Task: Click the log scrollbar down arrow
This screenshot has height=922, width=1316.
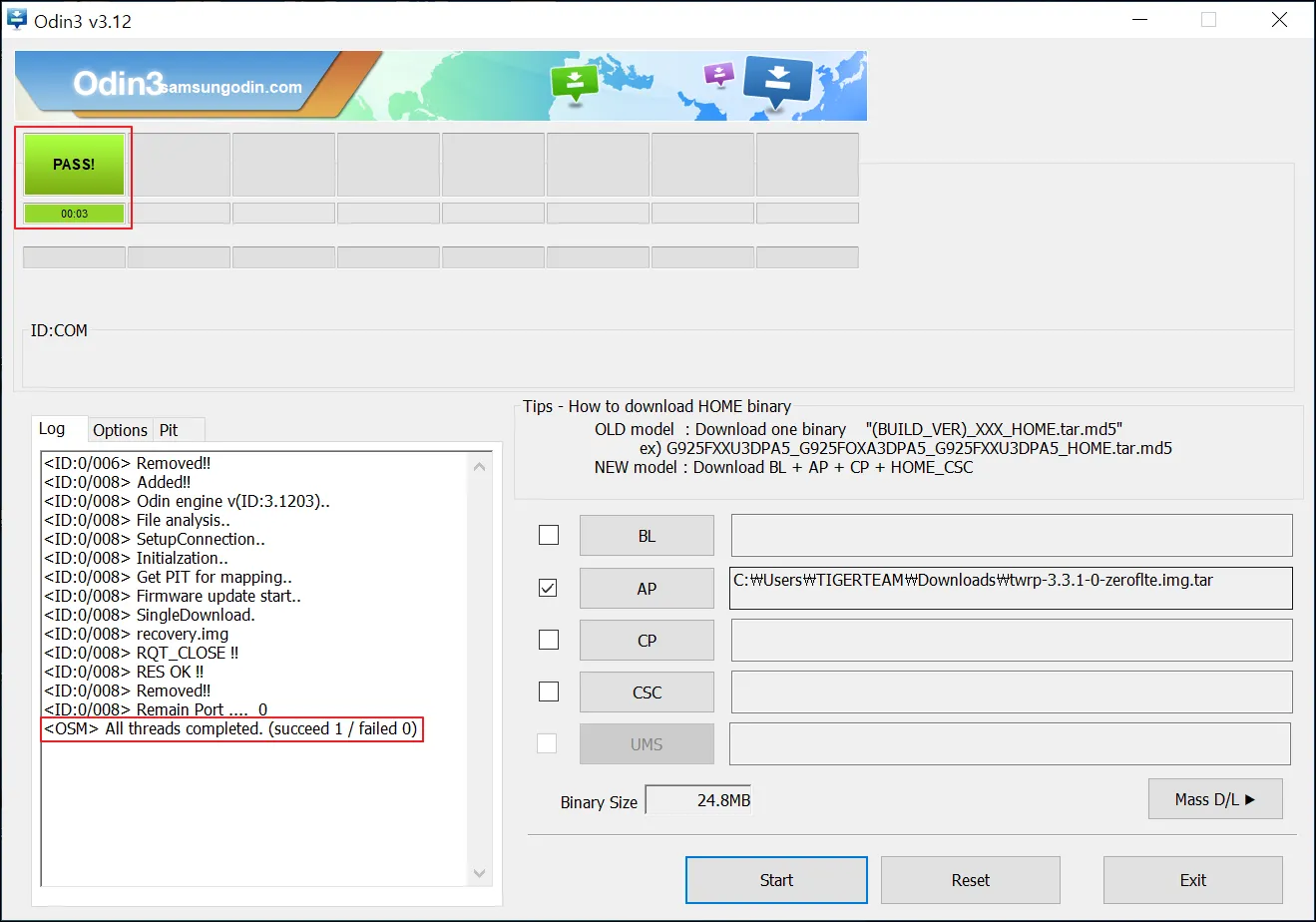Action: [x=480, y=873]
